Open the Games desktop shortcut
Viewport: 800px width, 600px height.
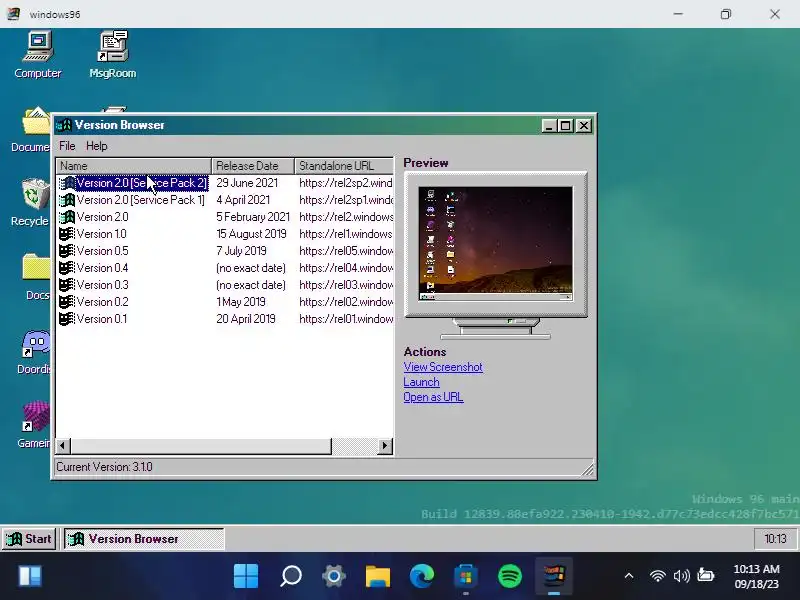pyautogui.click(x=34, y=424)
